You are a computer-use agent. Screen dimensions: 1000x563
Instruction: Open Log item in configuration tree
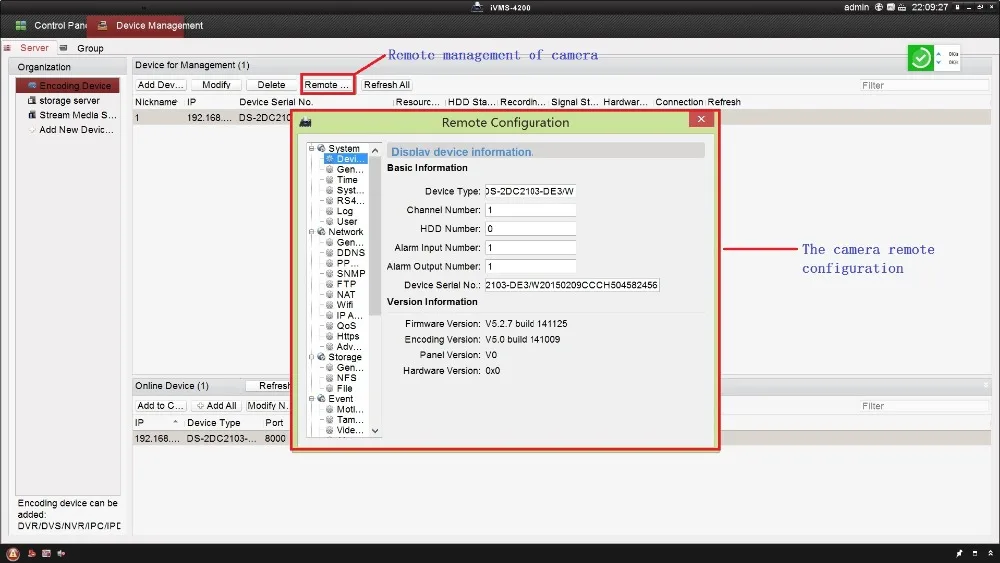(x=339, y=211)
